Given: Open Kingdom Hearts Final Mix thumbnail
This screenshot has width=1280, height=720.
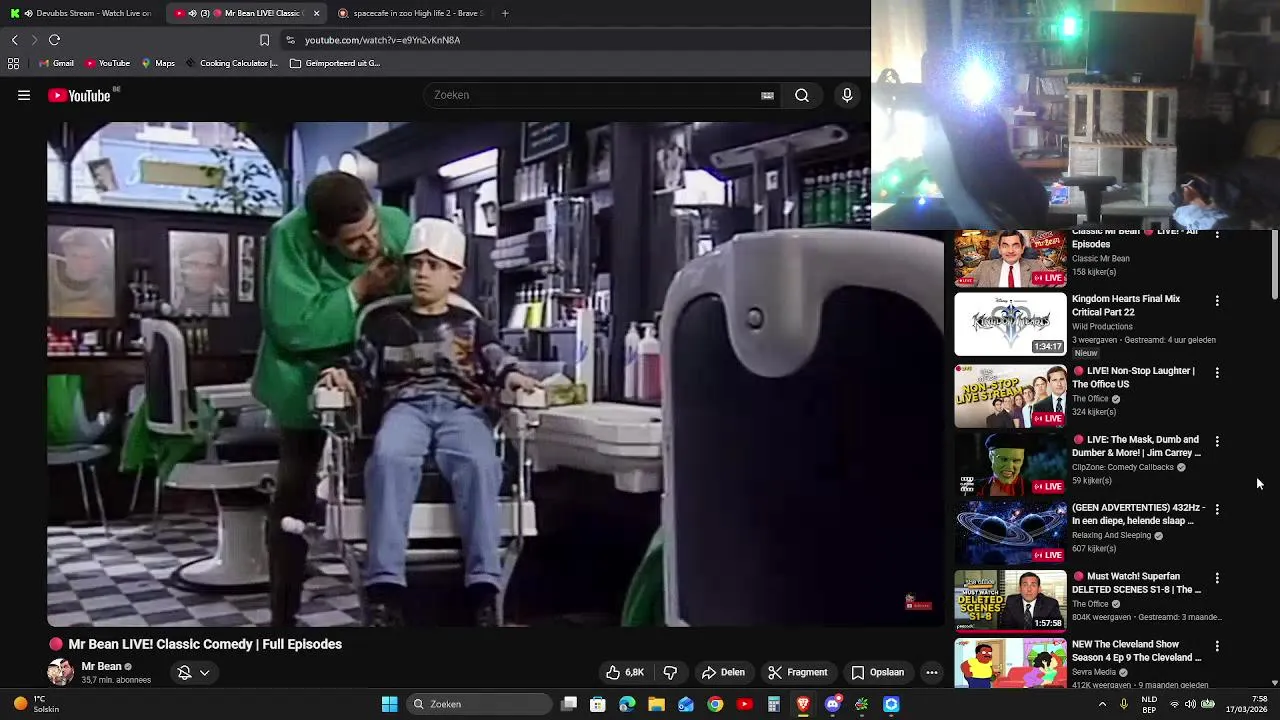Looking at the screenshot, I should click(x=1010, y=324).
